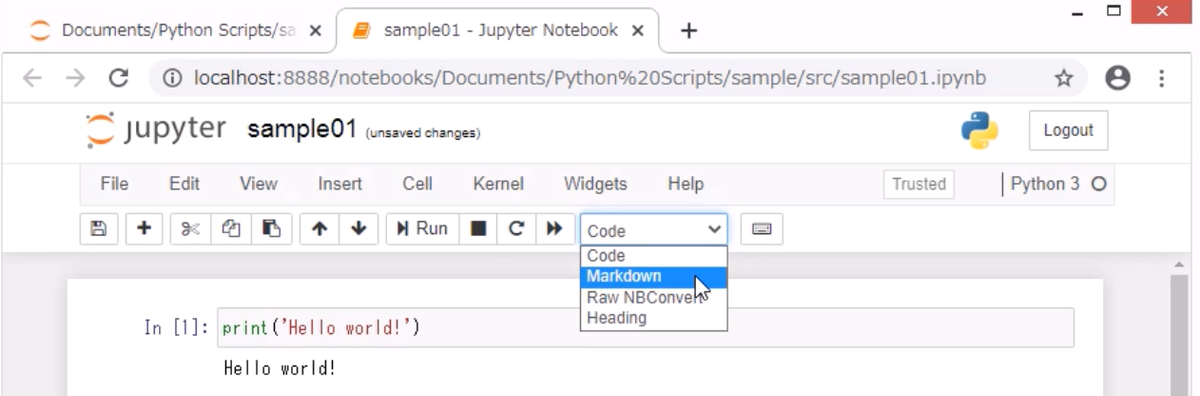This screenshot has height=396, width=1200.
Task: Click the browser address bar URL
Action: (590, 78)
